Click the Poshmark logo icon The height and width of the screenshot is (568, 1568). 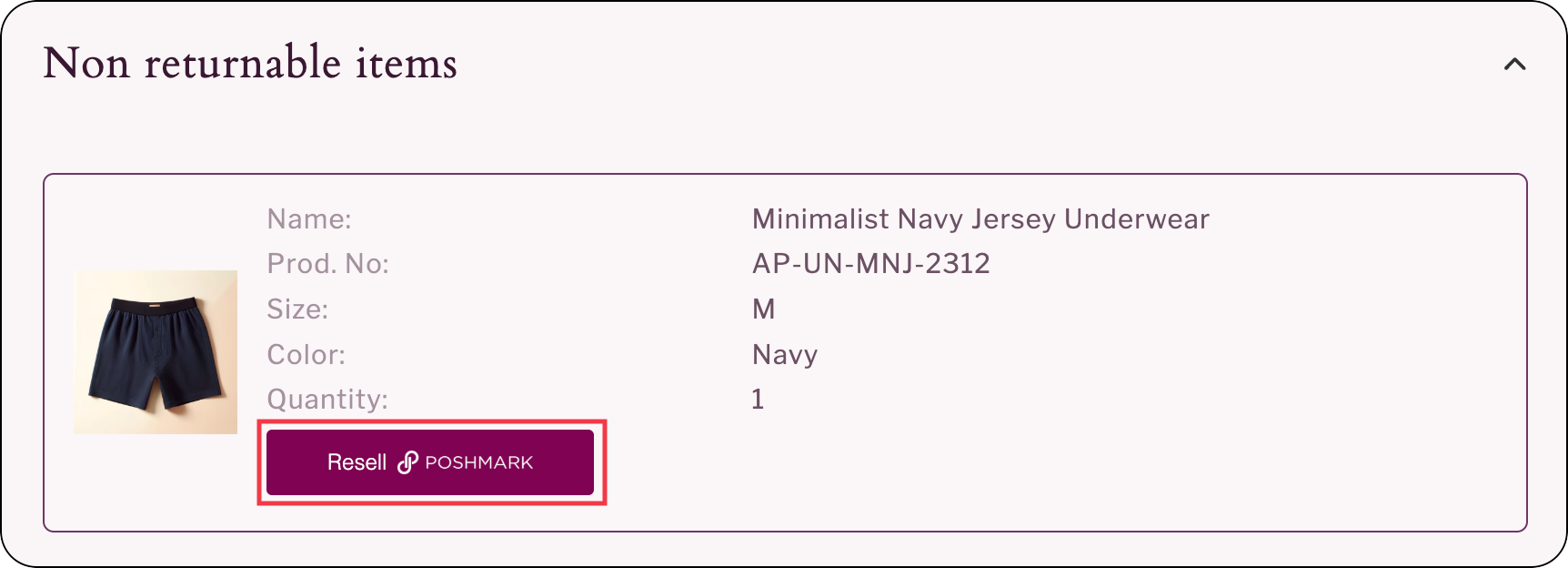407,462
